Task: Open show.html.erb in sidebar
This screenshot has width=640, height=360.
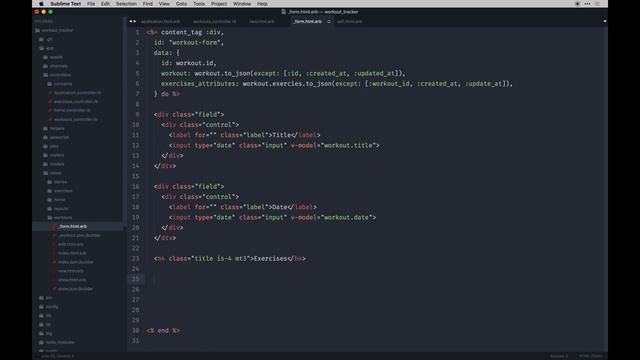Action: [x=71, y=280]
